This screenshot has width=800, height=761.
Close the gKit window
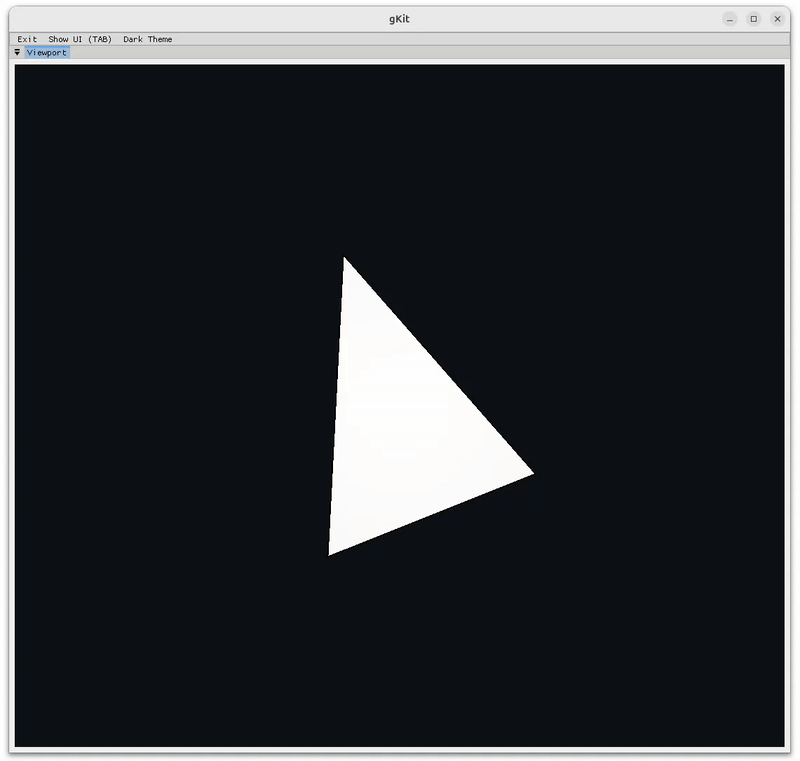(778, 19)
